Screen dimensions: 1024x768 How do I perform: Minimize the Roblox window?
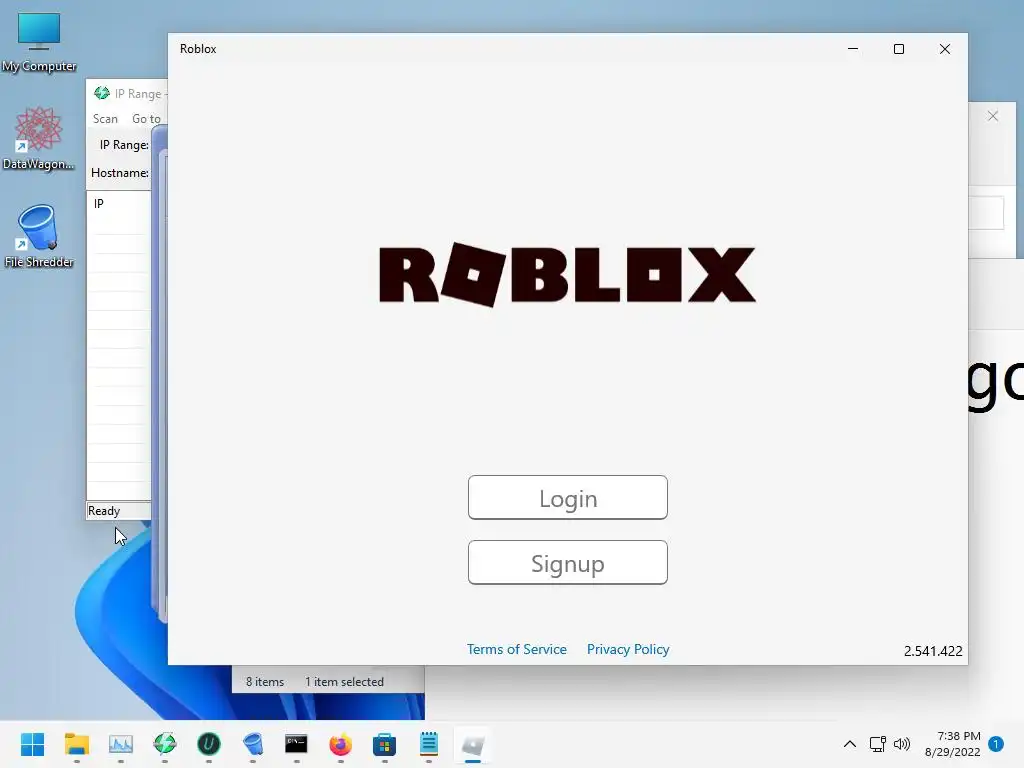(852, 49)
